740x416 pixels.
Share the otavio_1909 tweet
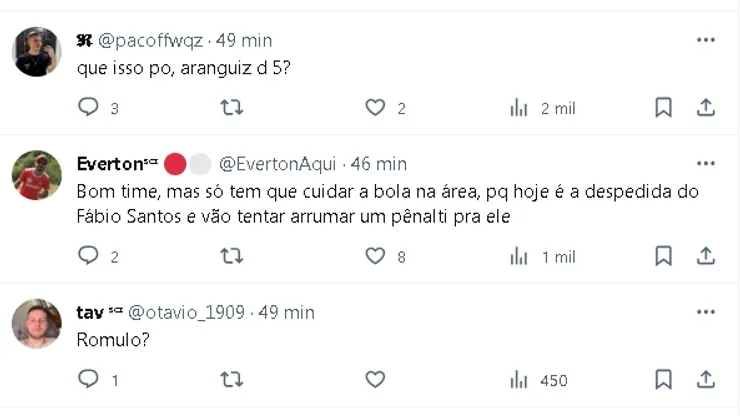click(705, 380)
